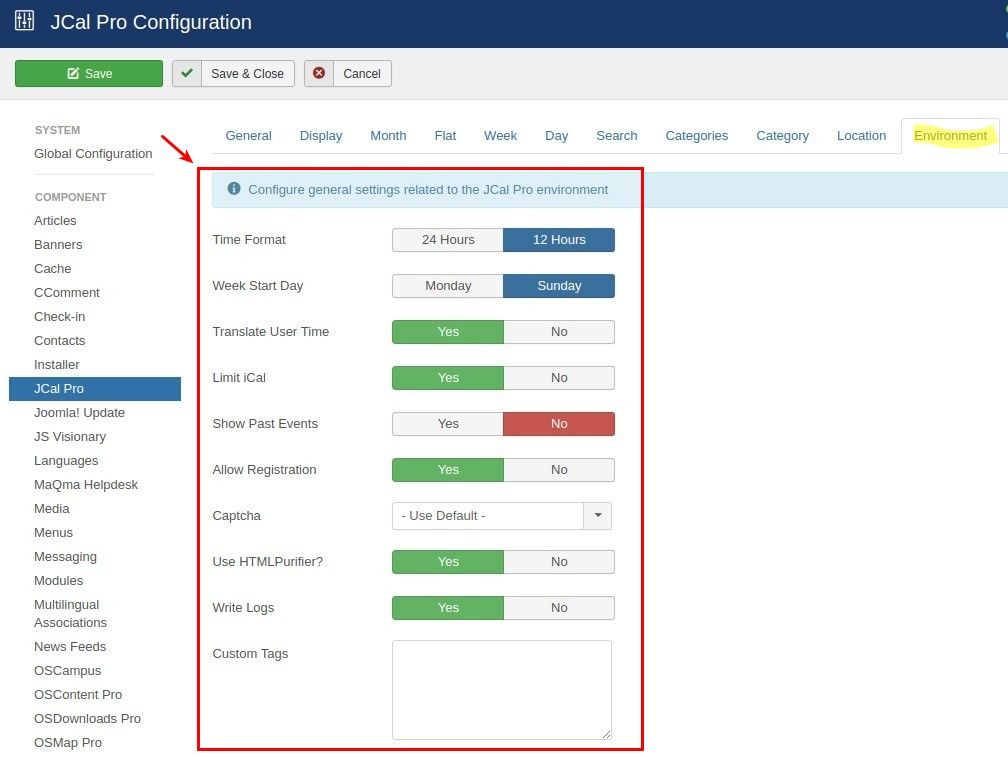Enable Write Logs with Yes

(x=448, y=608)
